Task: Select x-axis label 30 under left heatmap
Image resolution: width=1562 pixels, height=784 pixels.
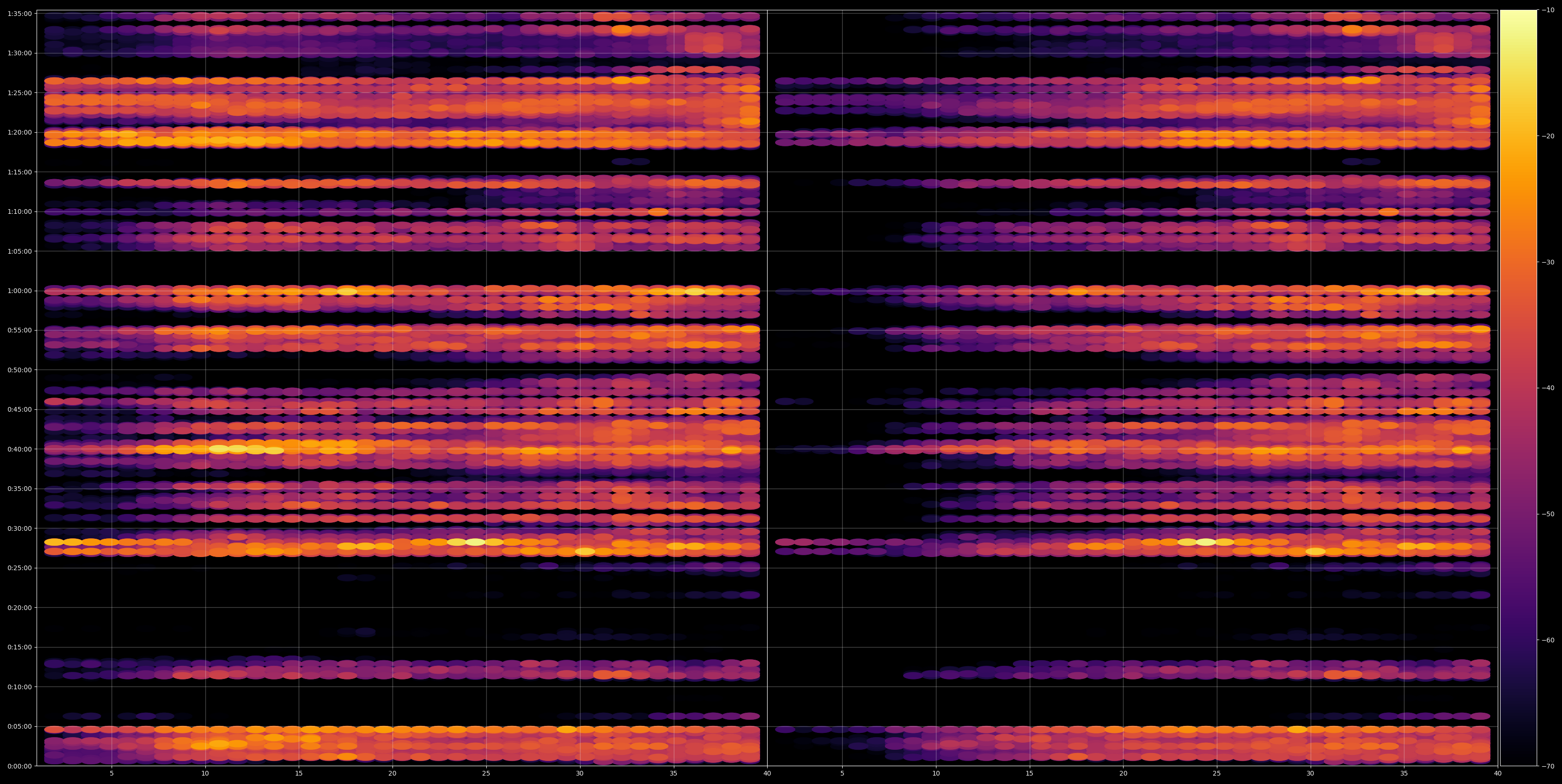Action: coord(580,773)
